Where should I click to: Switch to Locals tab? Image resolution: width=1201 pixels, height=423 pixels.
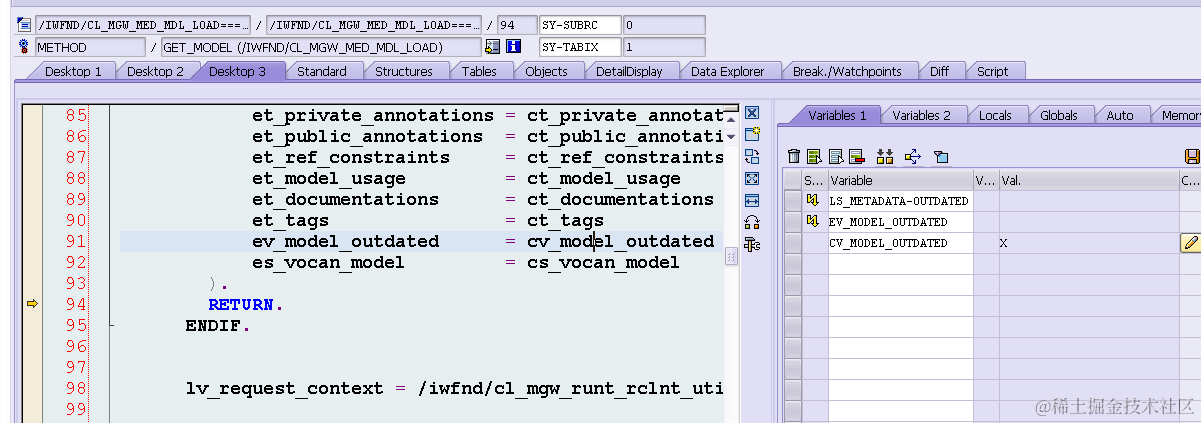[x=995, y=115]
